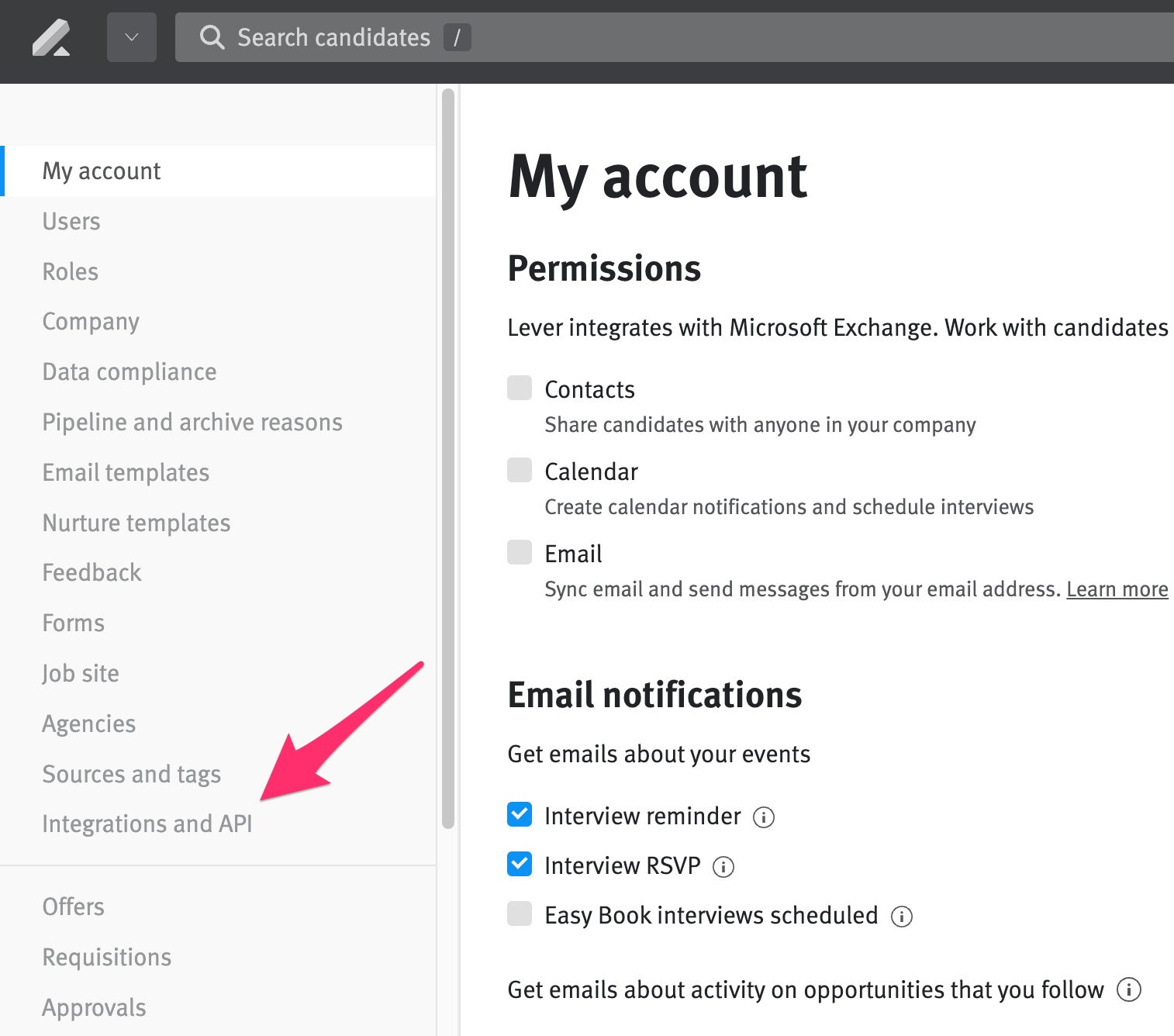Open Data compliance settings

point(129,372)
